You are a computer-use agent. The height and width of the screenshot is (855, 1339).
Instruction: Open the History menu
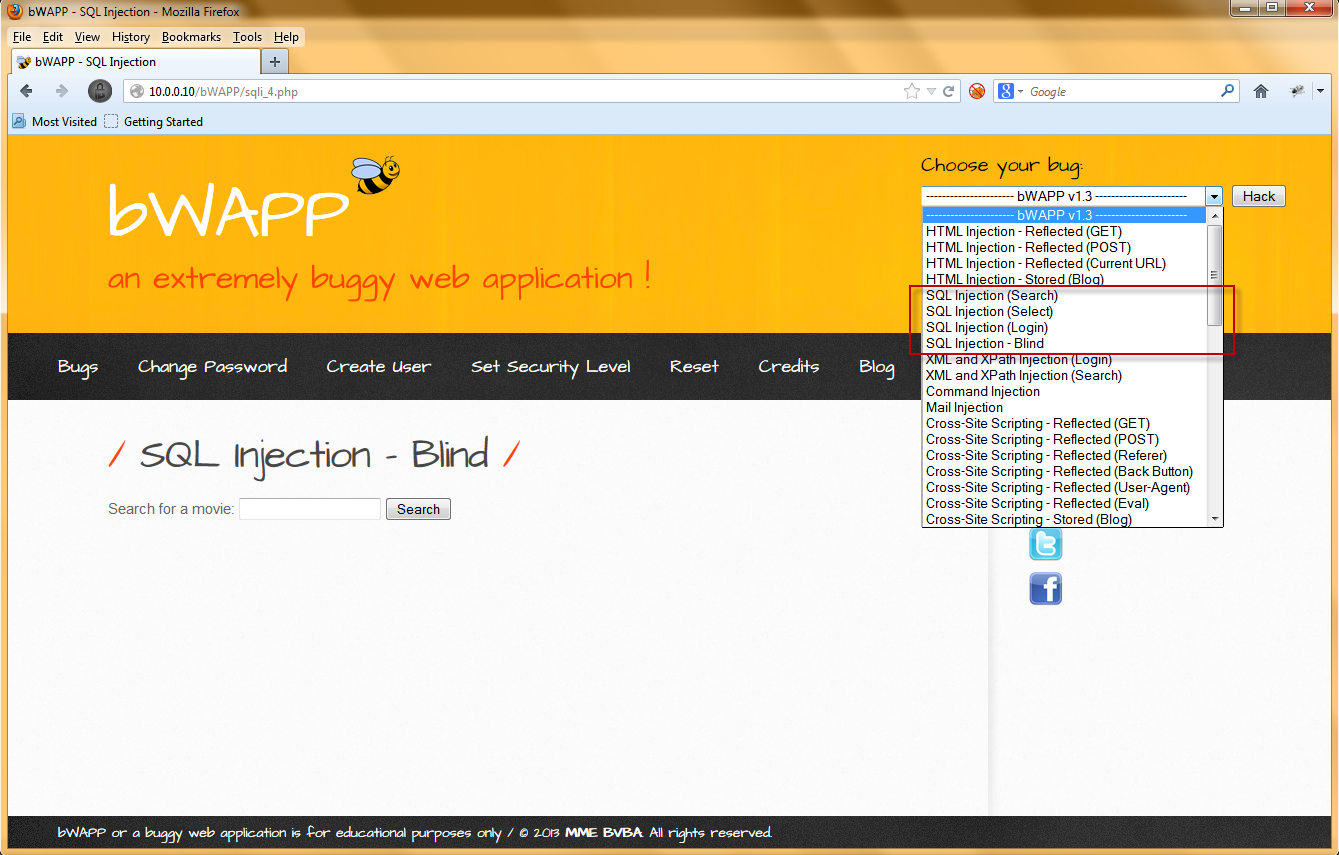(x=131, y=37)
